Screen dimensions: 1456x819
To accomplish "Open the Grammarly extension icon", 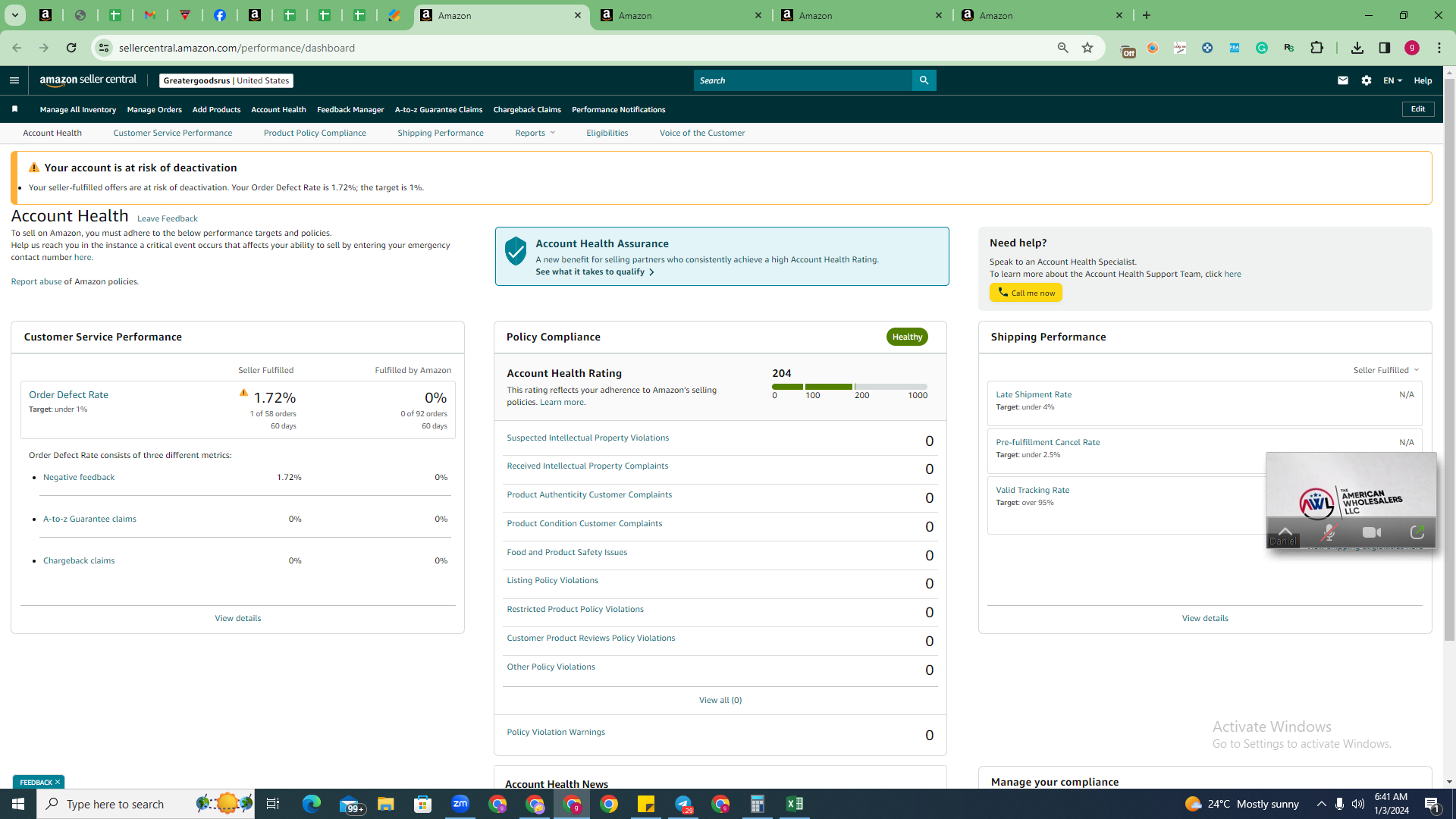I will [x=1262, y=48].
